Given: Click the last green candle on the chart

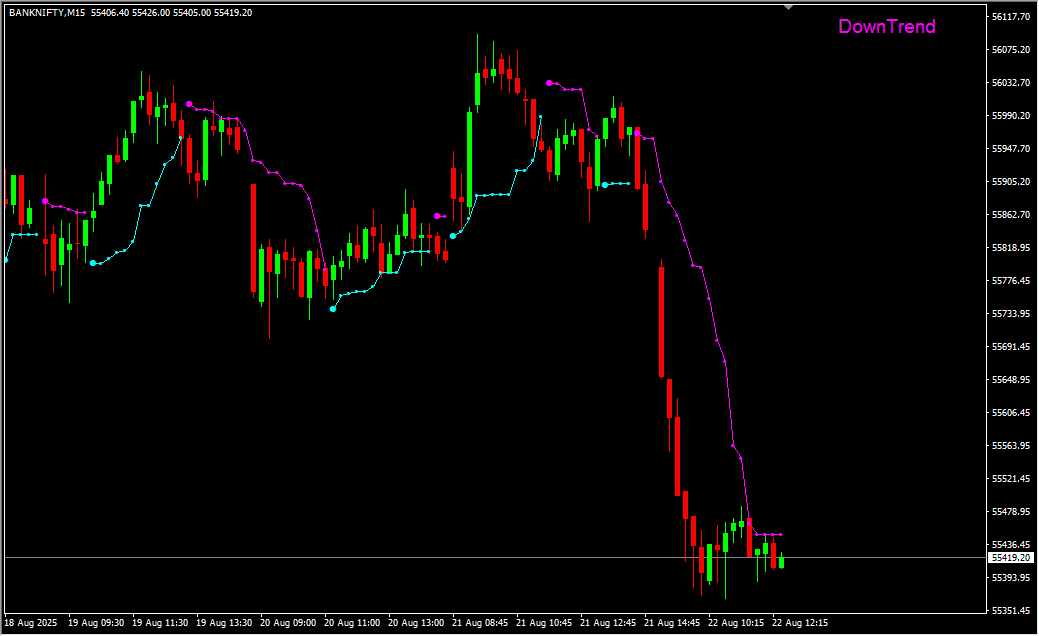Looking at the screenshot, I should pos(781,562).
